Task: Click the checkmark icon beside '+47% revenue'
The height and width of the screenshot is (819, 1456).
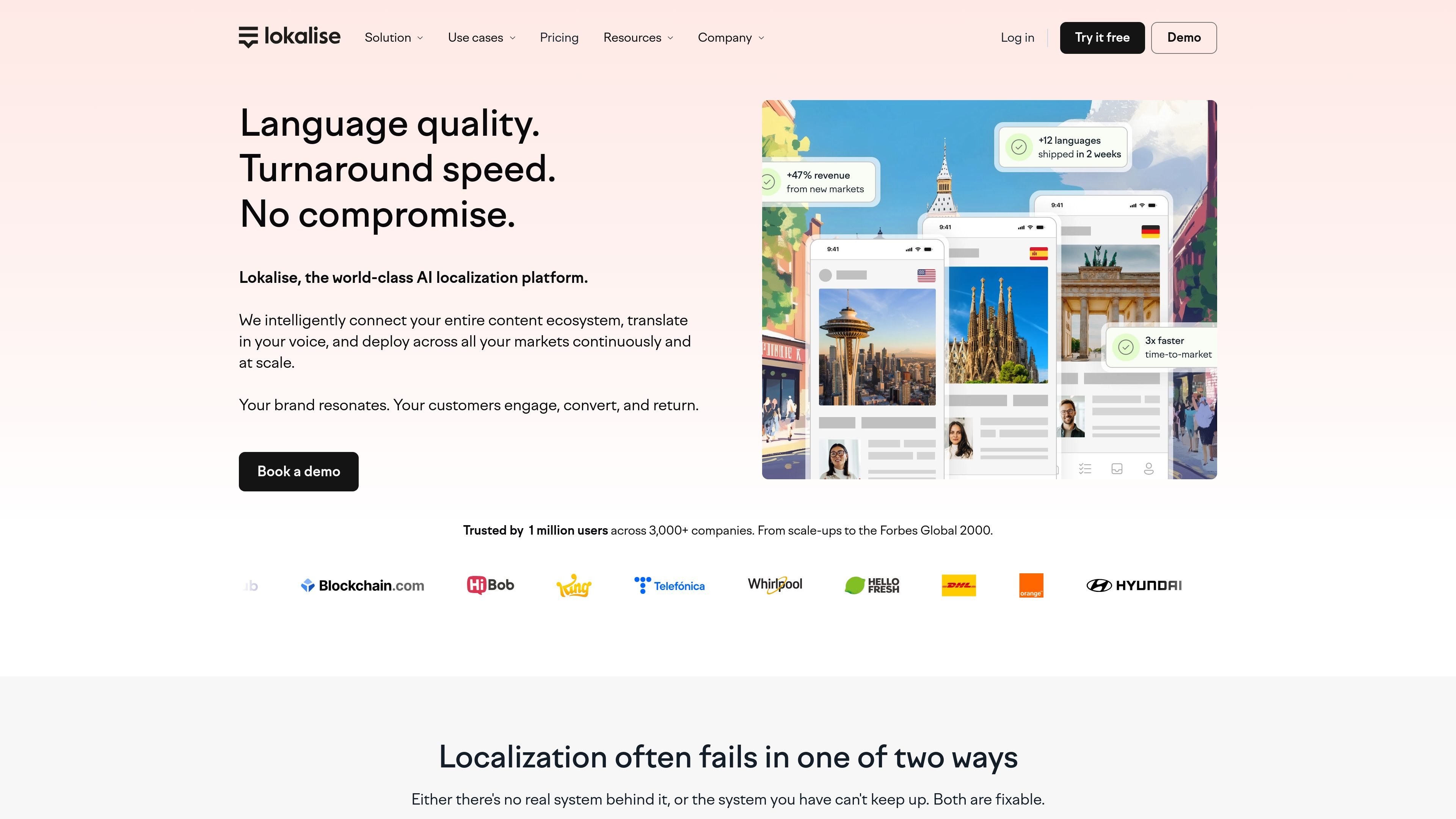Action: coord(767,182)
